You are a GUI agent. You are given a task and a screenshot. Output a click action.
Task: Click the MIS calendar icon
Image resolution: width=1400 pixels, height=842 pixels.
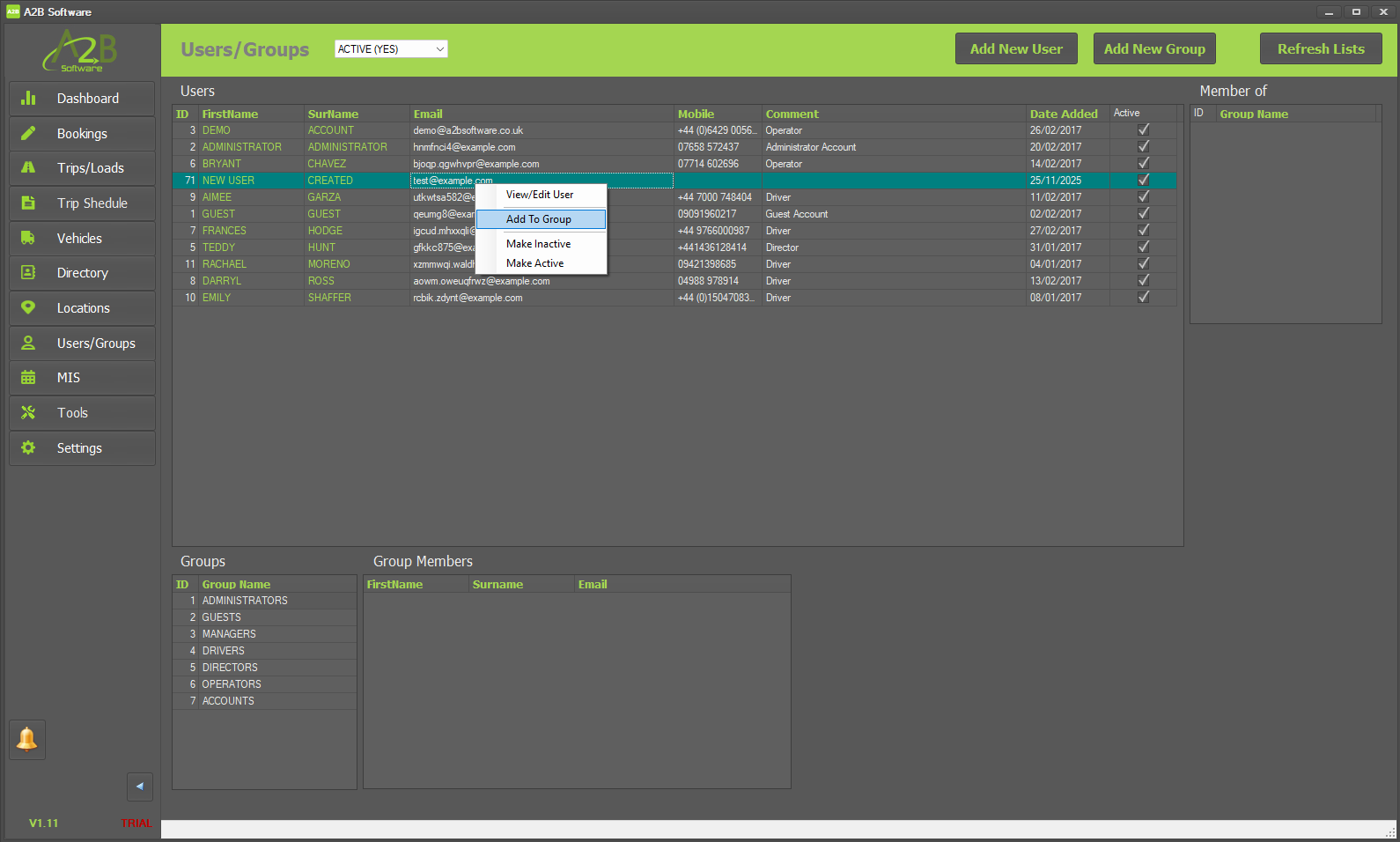click(28, 378)
